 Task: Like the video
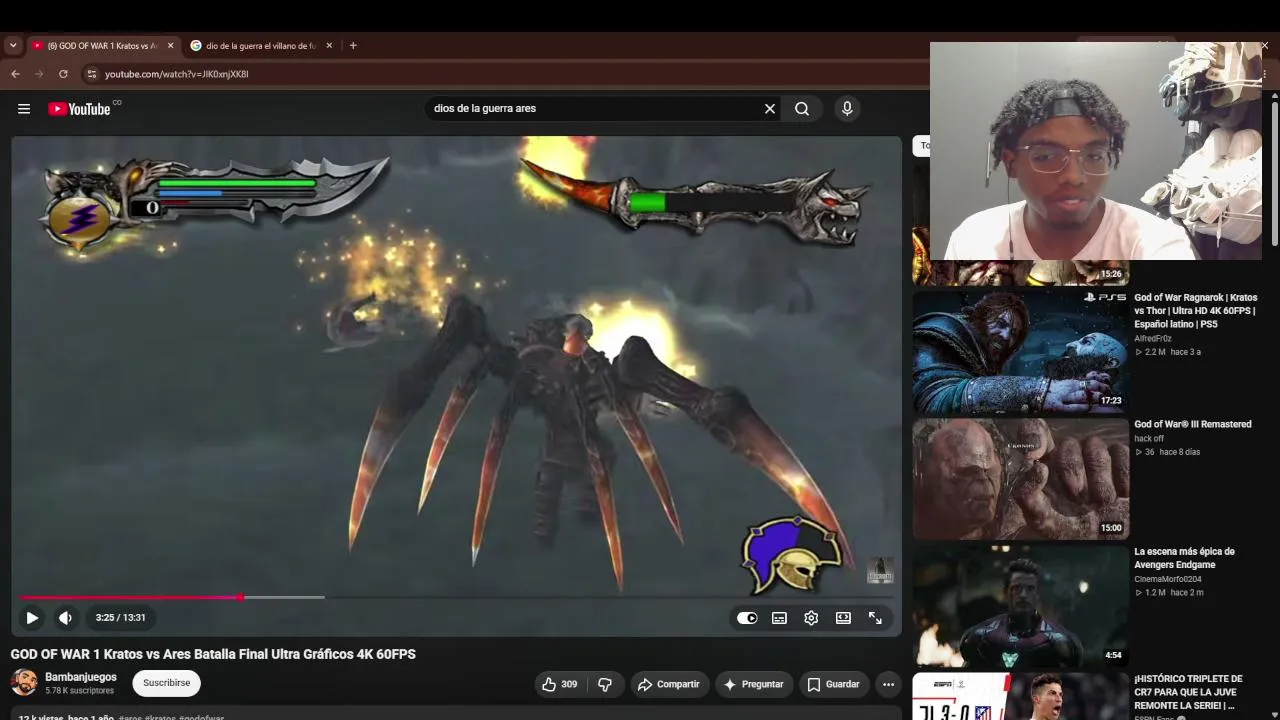[x=560, y=684]
